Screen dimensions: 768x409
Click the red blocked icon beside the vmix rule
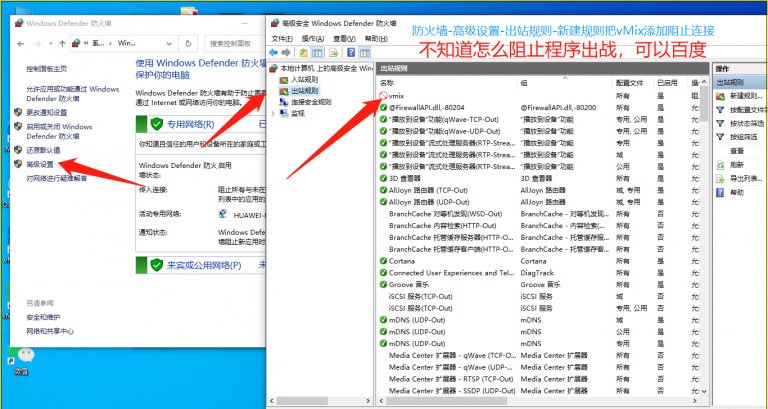pos(384,96)
